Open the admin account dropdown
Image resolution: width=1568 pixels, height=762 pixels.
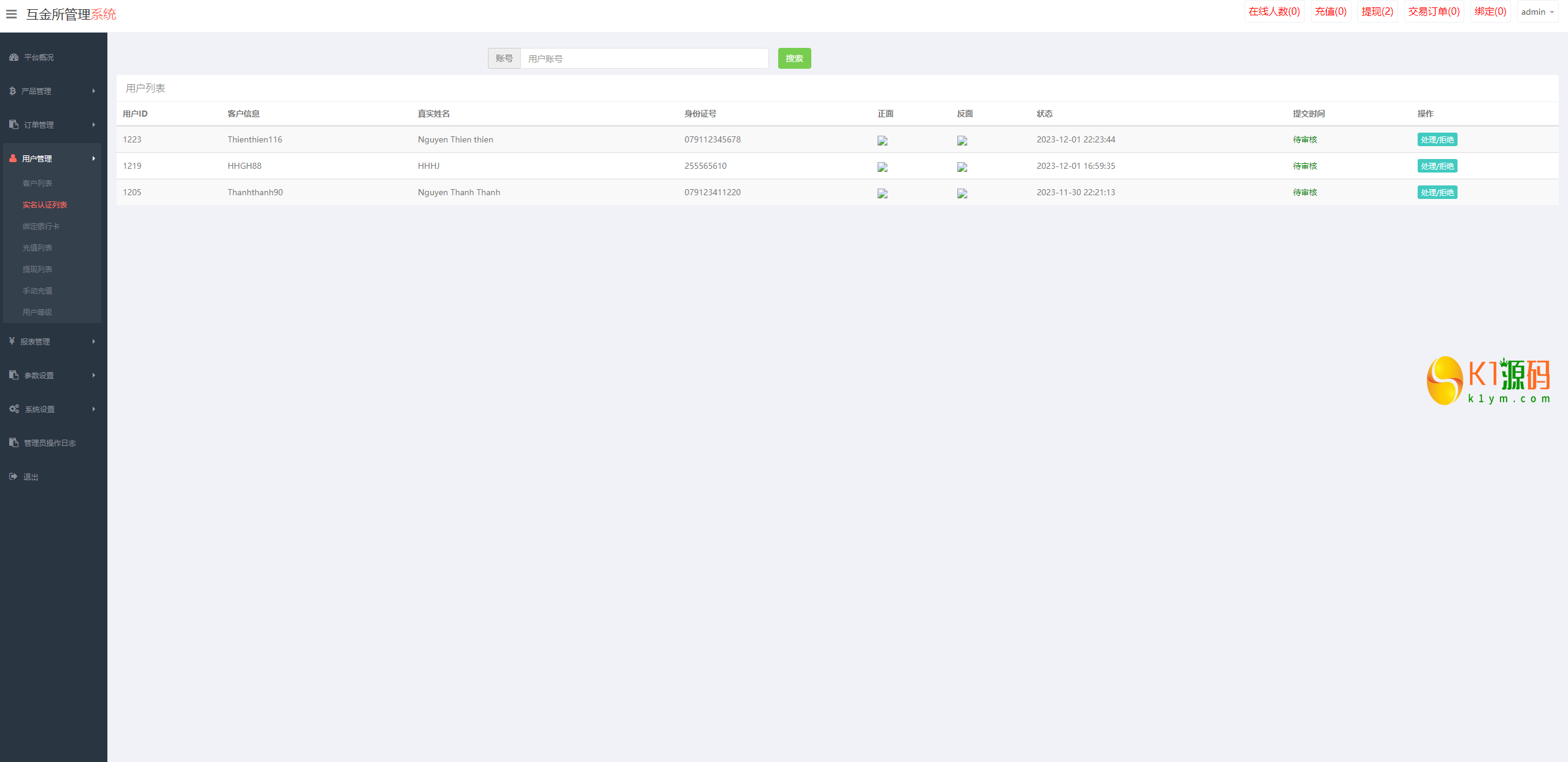coord(1537,12)
